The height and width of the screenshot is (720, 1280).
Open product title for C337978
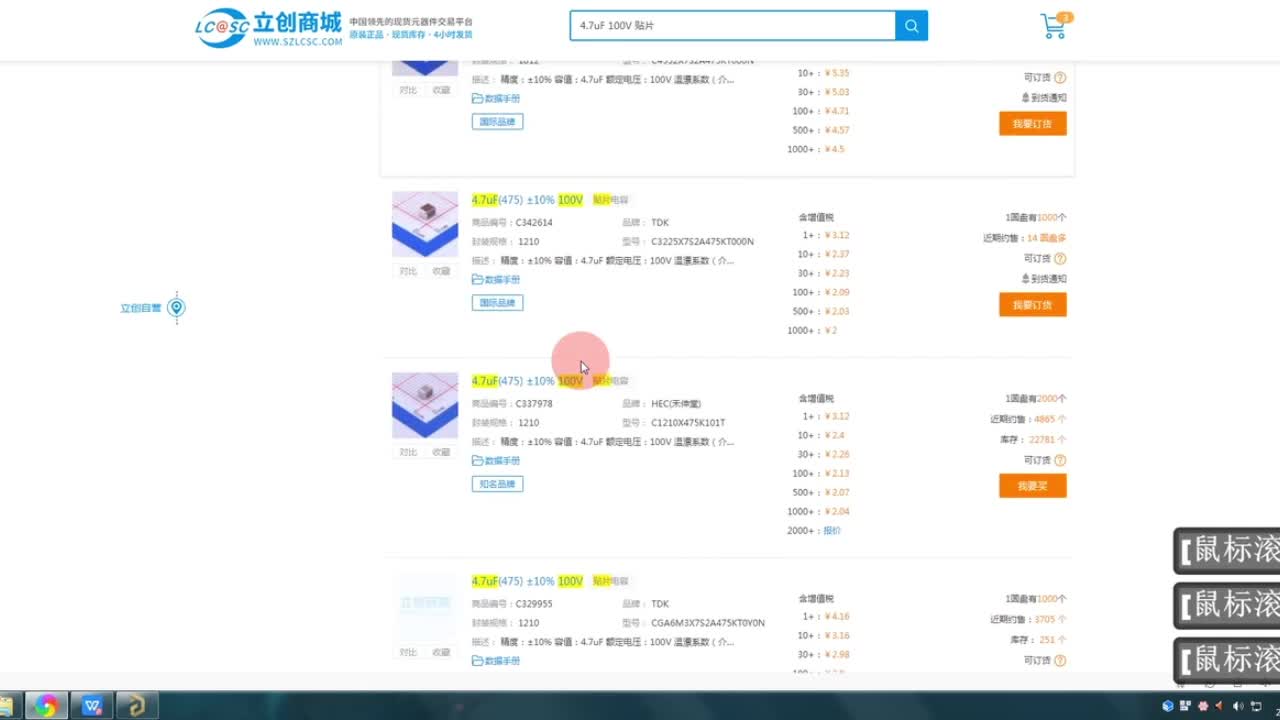[550, 381]
